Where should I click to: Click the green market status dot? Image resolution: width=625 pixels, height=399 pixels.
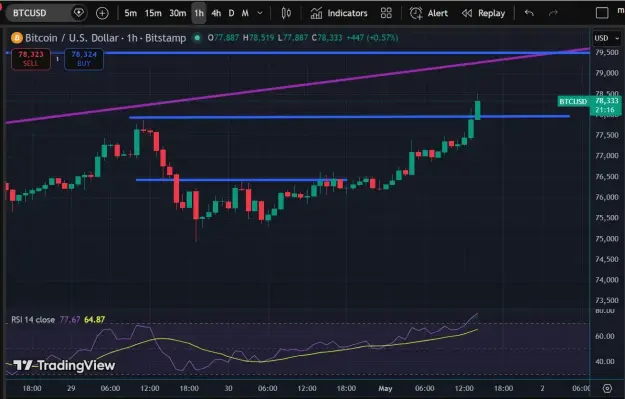tap(197, 38)
